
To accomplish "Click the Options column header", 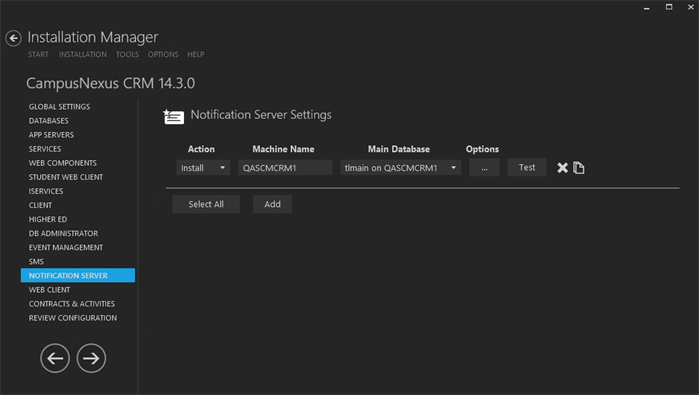I will [482, 149].
